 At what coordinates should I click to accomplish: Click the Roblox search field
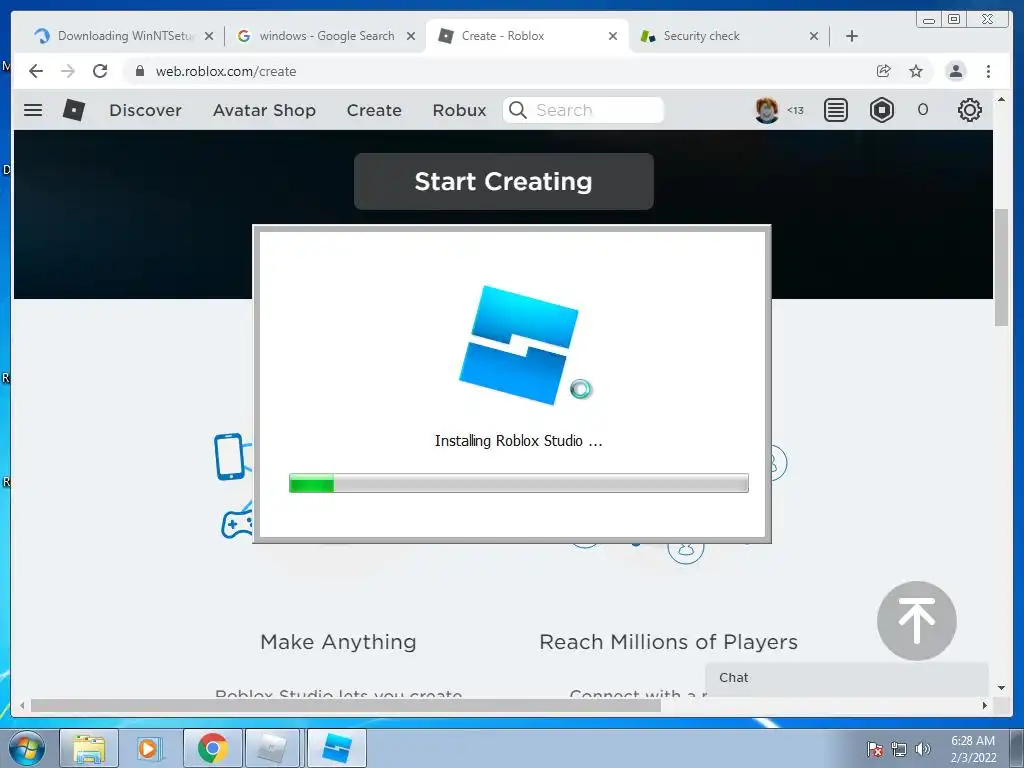583,110
